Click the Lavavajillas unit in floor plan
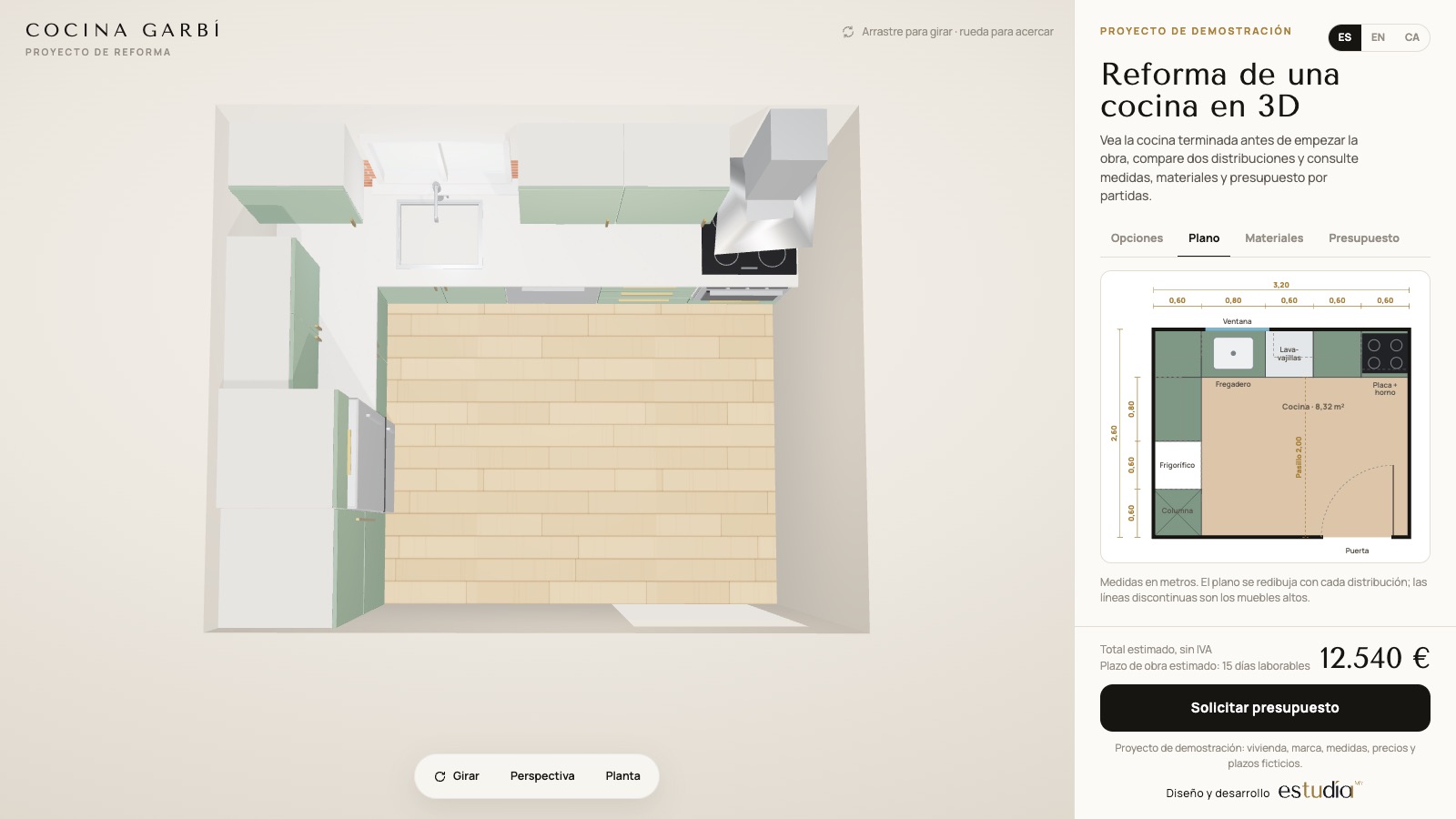 (1289, 353)
